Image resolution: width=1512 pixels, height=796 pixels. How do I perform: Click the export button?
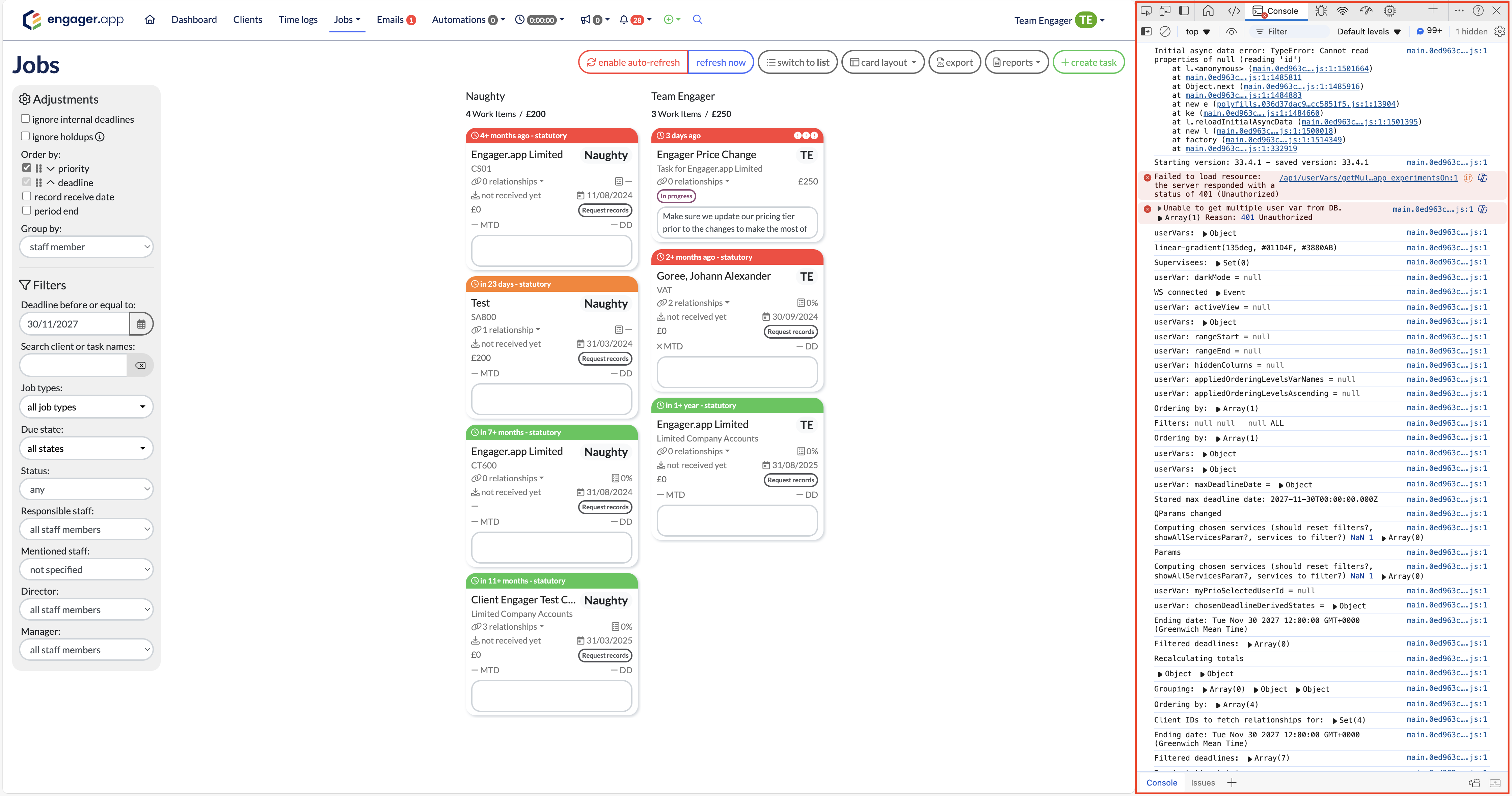[x=954, y=62]
